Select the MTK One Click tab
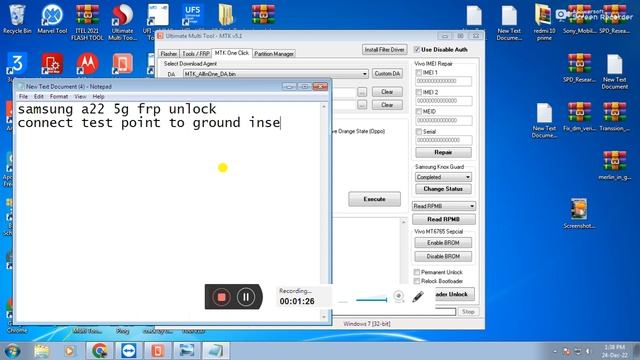This screenshot has height=360, width=640. [232, 53]
